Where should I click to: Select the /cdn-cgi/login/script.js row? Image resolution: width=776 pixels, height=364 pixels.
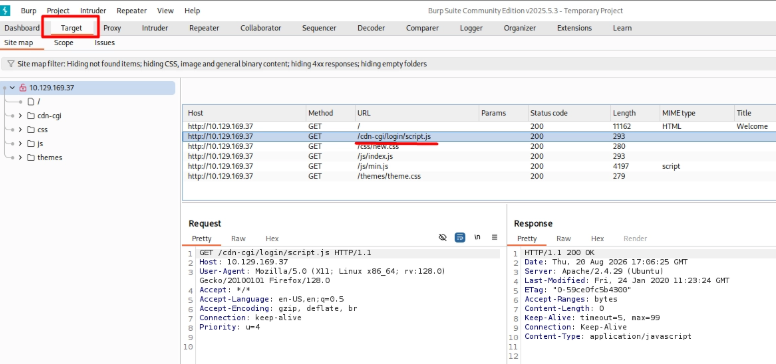pyautogui.click(x=479, y=136)
